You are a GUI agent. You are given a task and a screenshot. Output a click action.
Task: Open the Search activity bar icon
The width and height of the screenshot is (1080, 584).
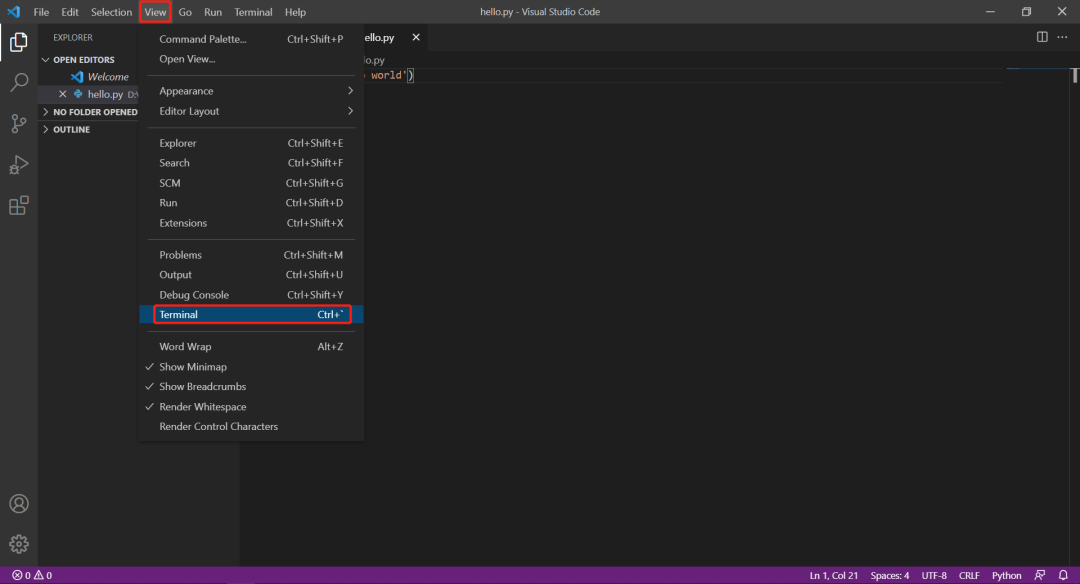tap(19, 83)
